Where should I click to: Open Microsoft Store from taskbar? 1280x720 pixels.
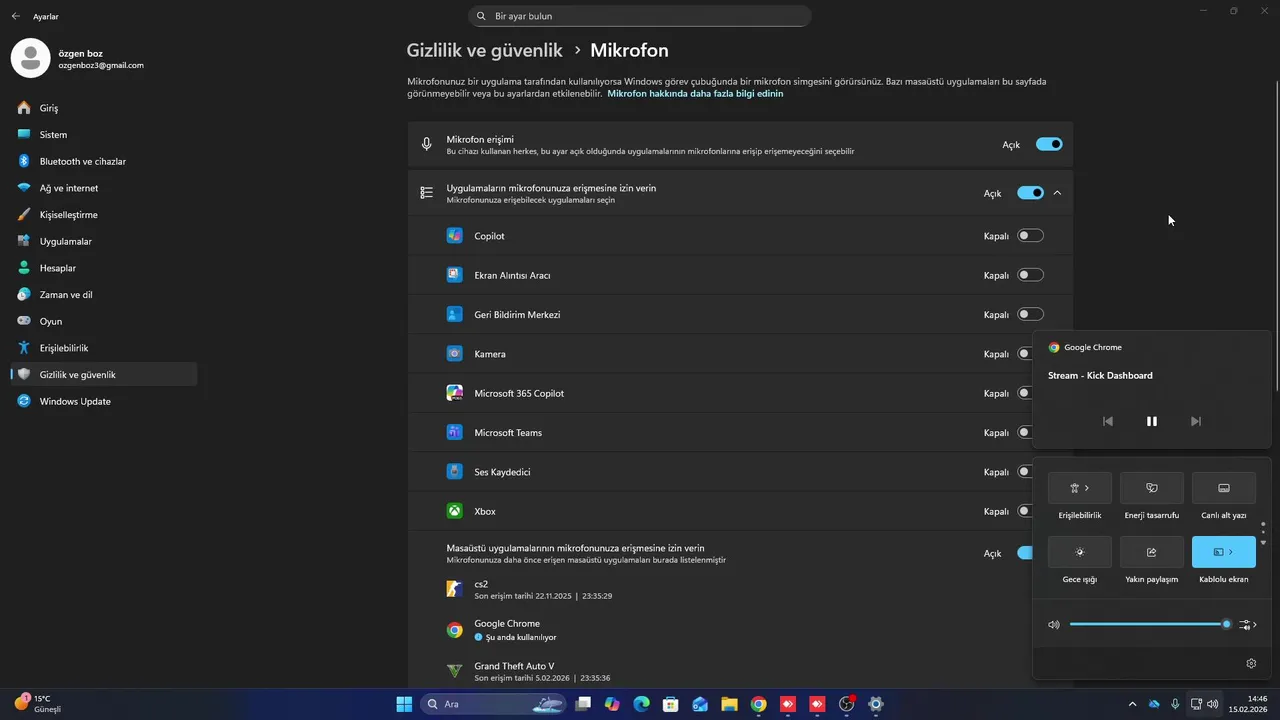(x=671, y=704)
